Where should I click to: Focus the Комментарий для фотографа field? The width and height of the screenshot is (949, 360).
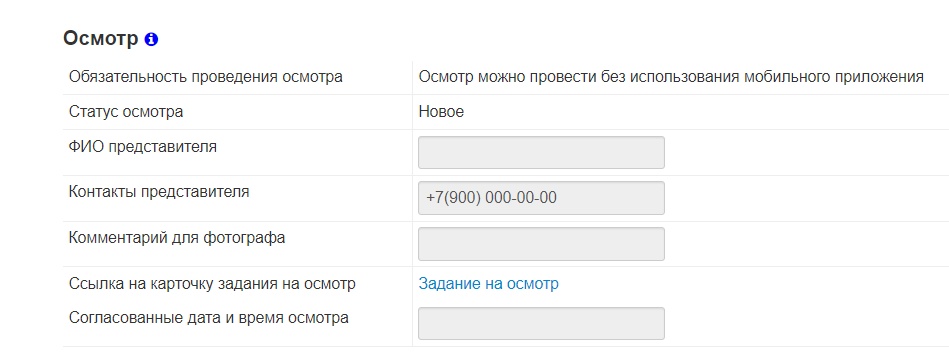pyautogui.click(x=541, y=244)
